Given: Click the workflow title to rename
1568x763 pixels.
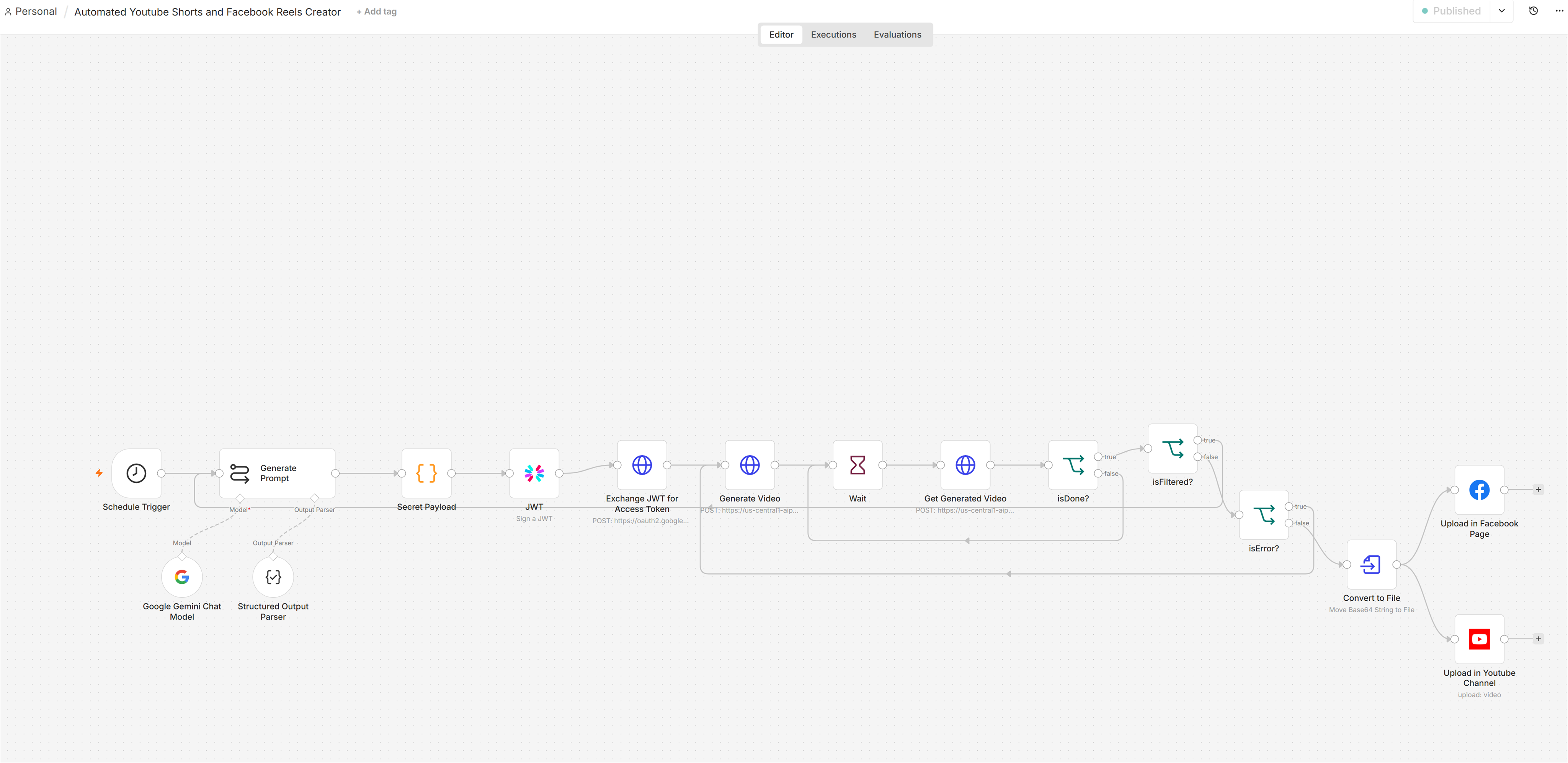Looking at the screenshot, I should click(x=207, y=11).
